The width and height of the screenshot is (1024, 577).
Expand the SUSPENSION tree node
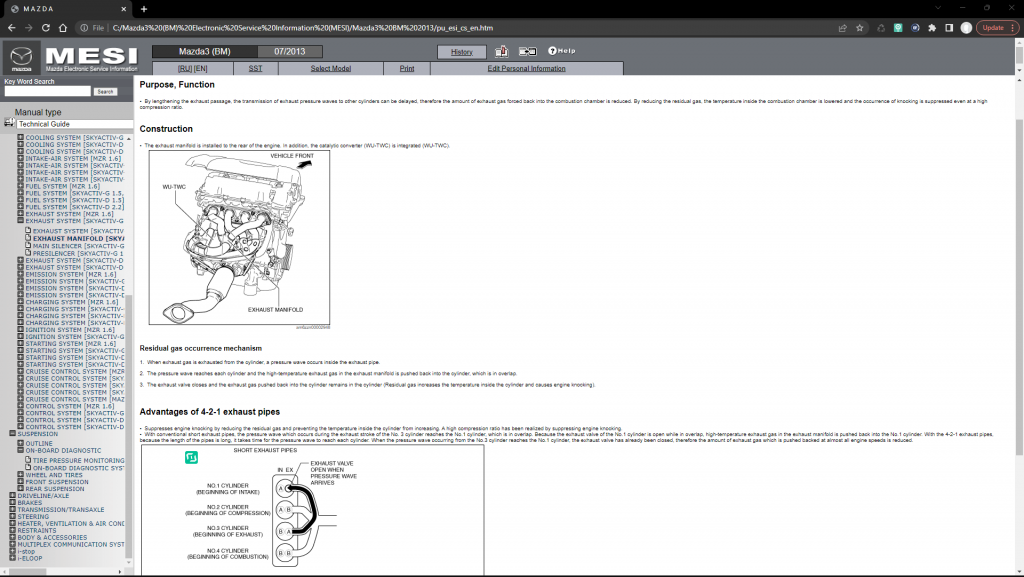pos(11,433)
